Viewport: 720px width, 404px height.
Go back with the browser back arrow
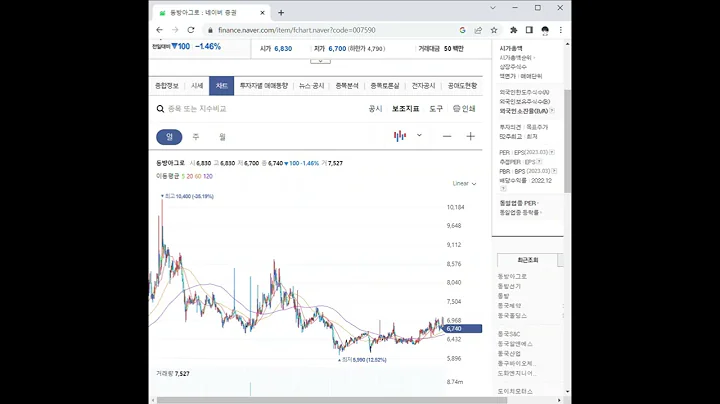[x=159, y=30]
